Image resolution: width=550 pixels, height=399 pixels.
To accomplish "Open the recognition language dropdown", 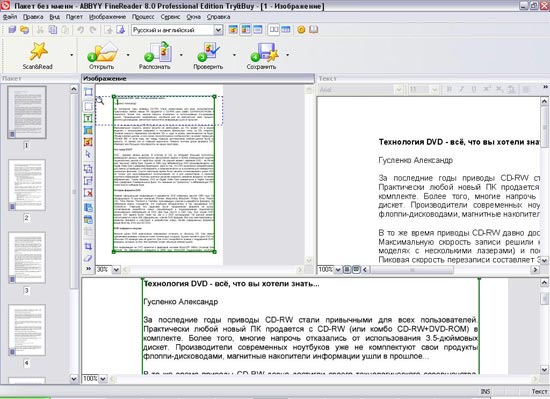I will click(x=218, y=30).
